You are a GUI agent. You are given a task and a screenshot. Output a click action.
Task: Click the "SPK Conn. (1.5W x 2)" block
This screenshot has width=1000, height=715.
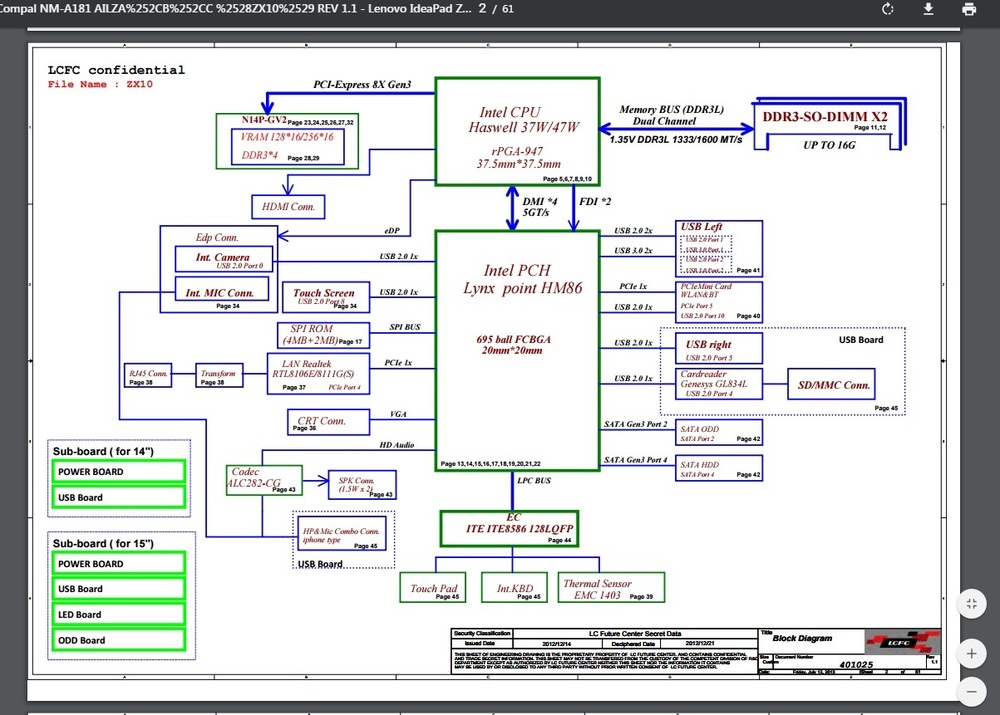(x=362, y=485)
